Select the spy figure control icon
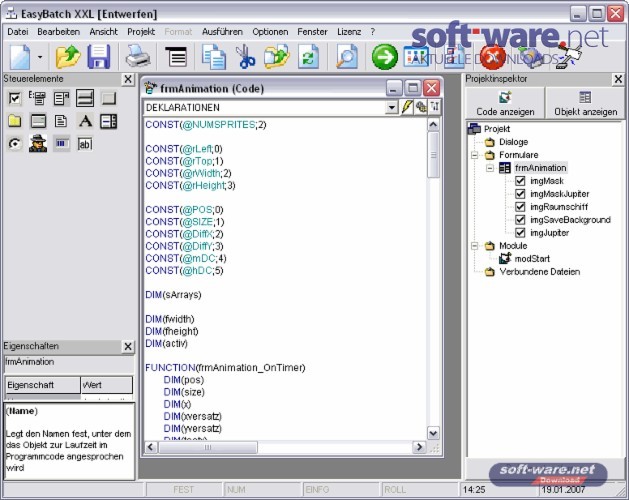629x500 pixels. [x=38, y=143]
